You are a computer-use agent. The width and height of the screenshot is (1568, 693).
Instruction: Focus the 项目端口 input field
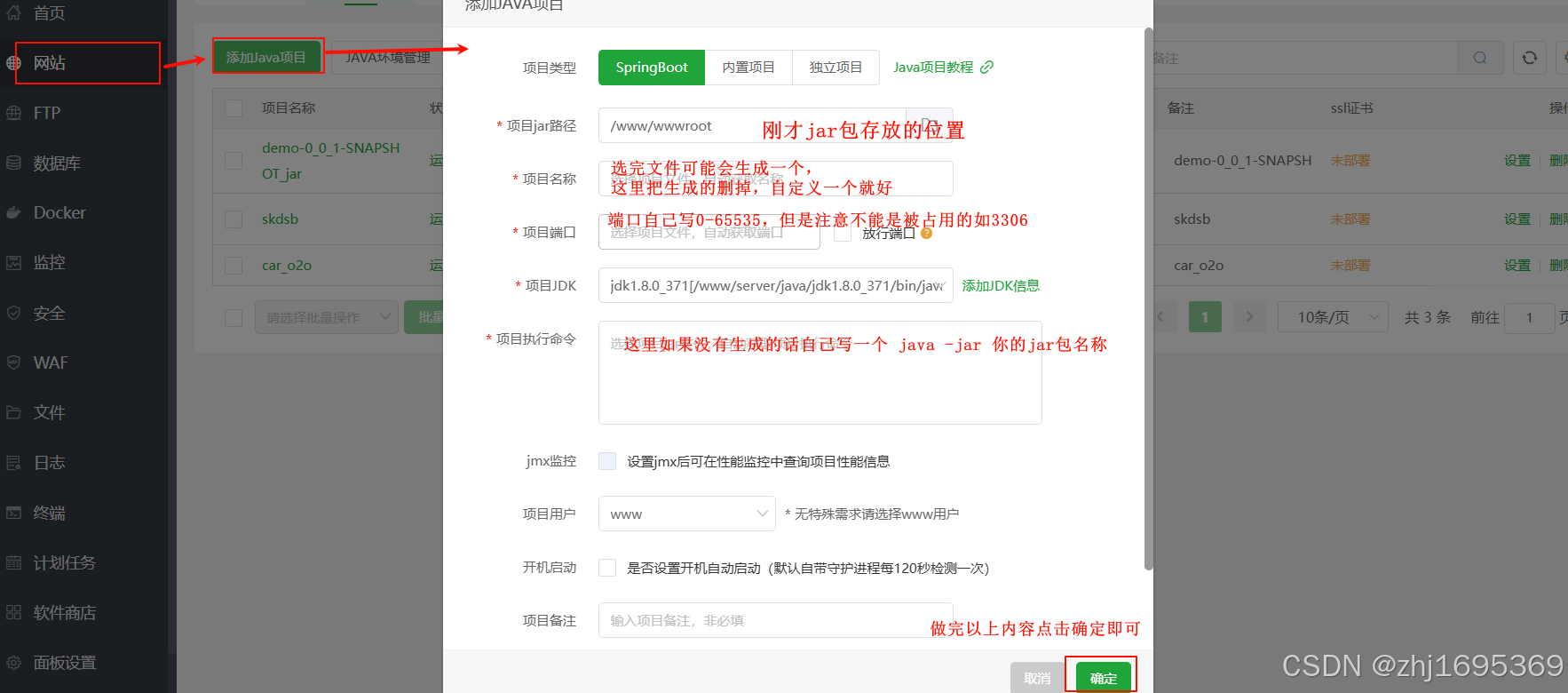point(709,232)
